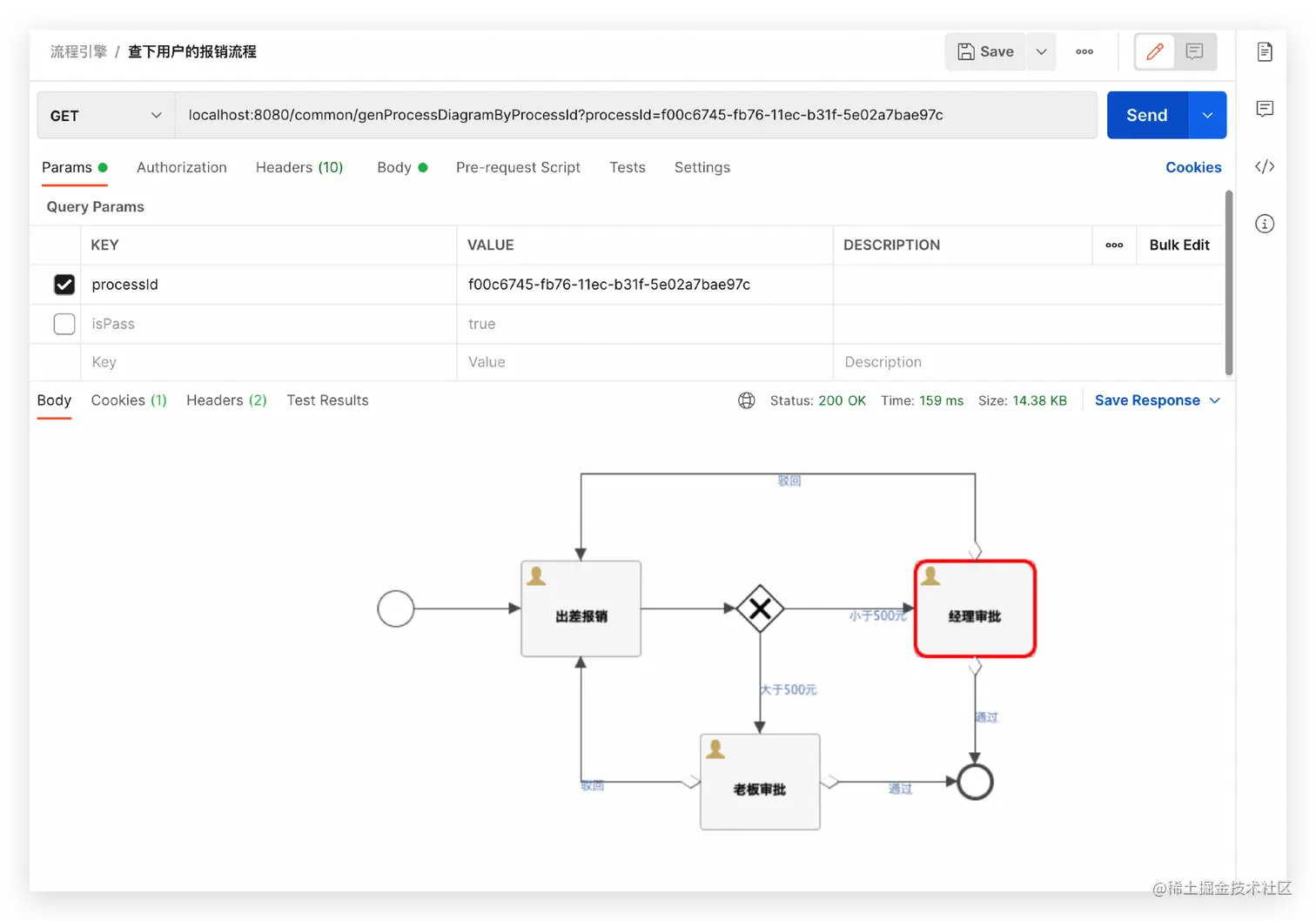Select the response Body tab
Image resolution: width=1316 pixels, height=921 pixels.
(54, 400)
